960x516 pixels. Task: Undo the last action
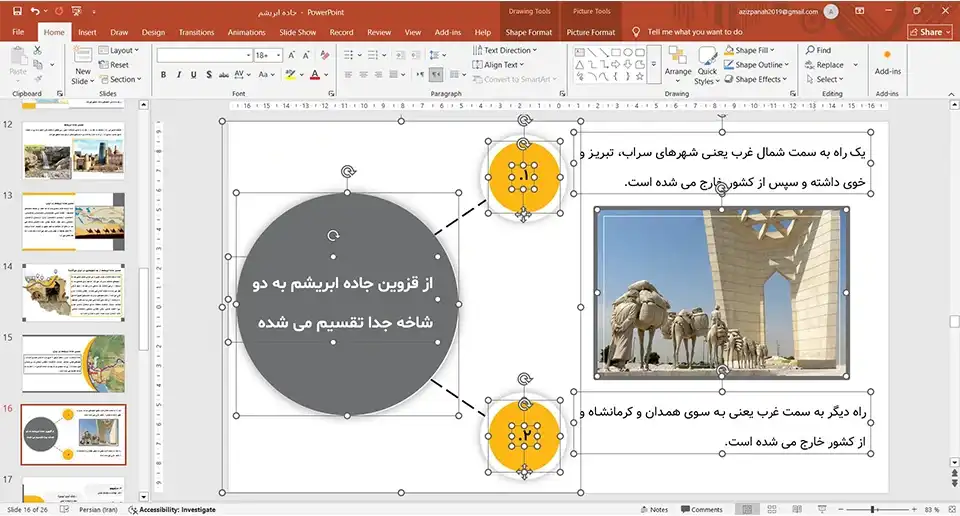[x=35, y=11]
